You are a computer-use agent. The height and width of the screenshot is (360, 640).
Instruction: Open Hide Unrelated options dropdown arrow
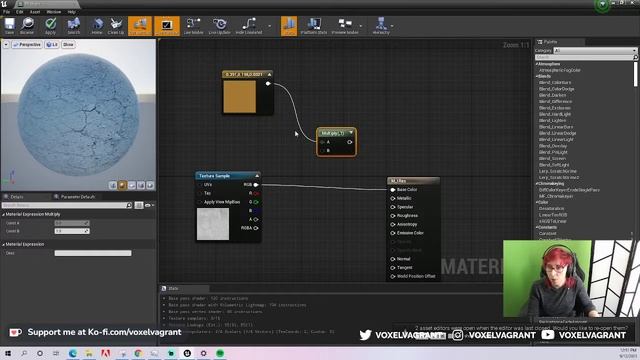(x=269, y=26)
